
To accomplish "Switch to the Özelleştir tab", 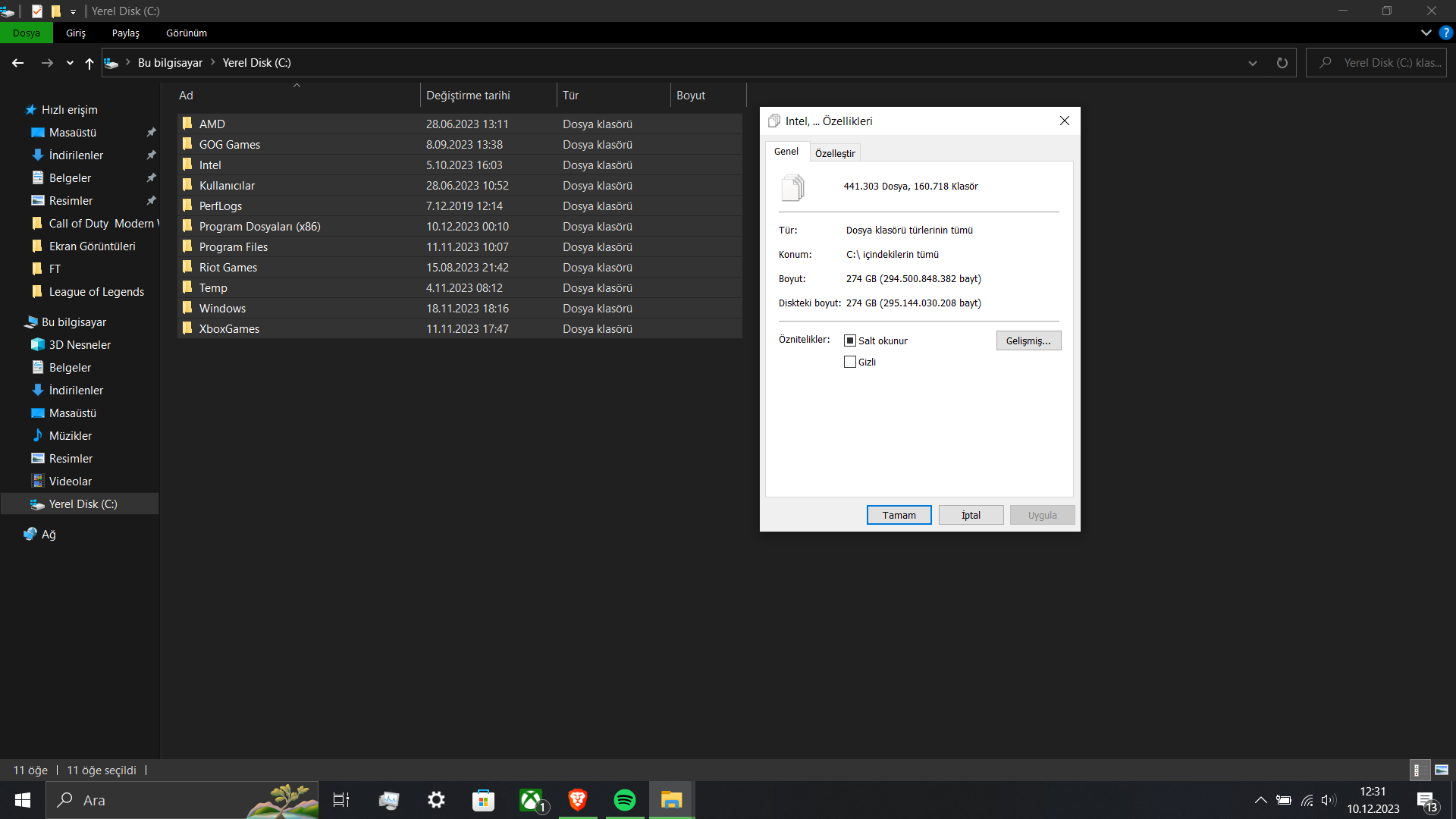I will point(834,153).
